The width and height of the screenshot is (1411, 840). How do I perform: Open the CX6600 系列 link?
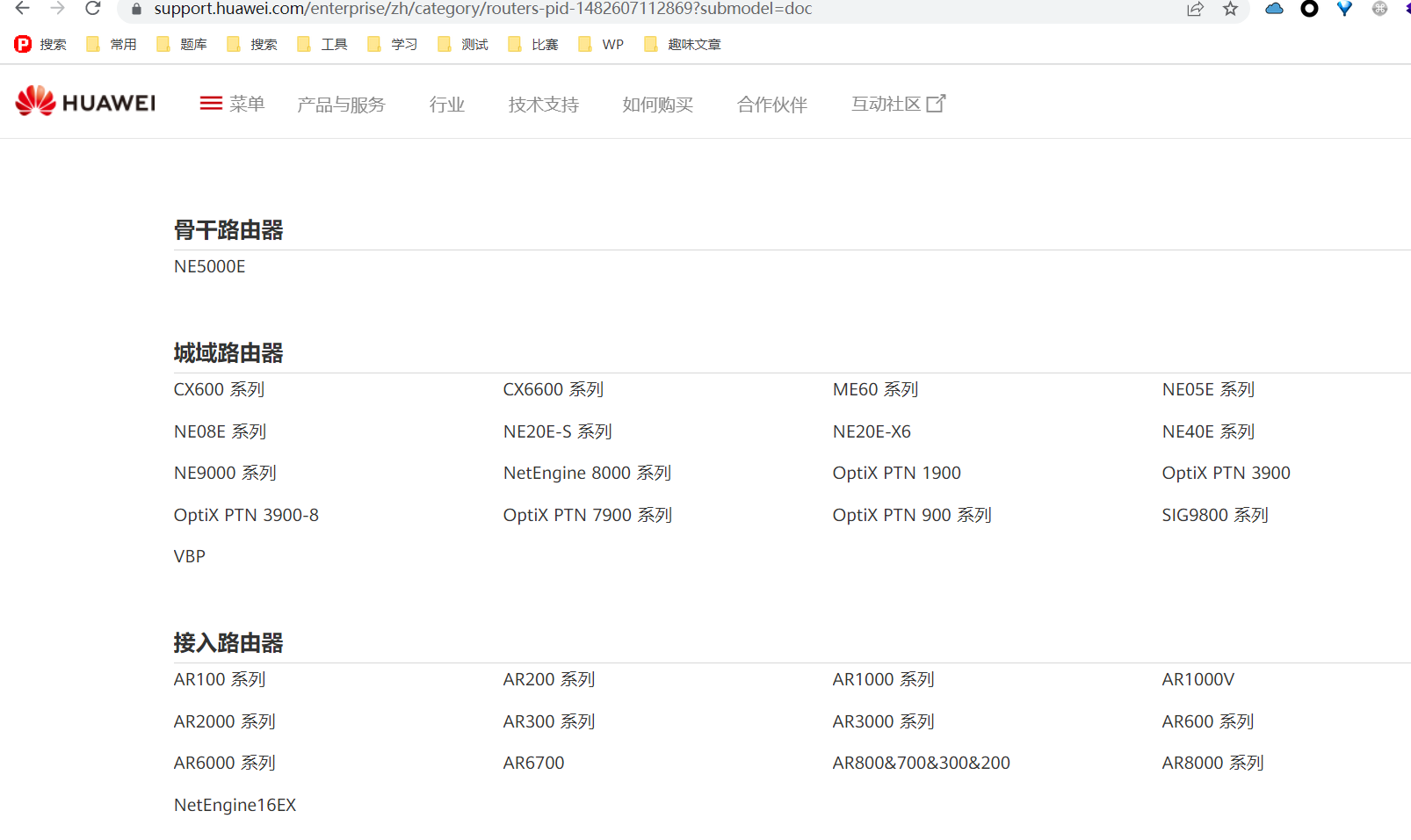[x=553, y=389]
